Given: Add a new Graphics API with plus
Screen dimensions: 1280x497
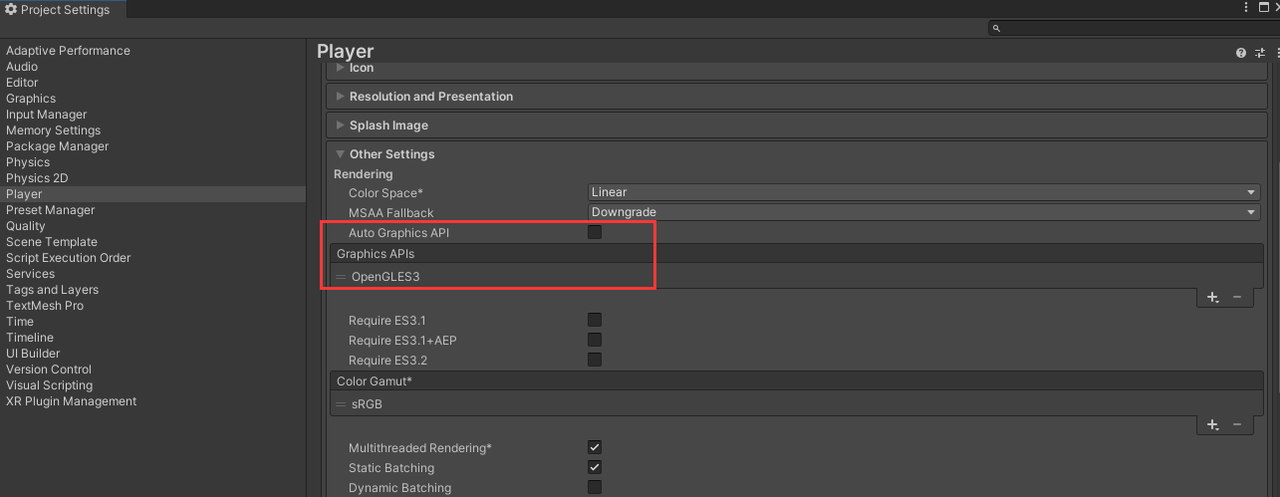Looking at the screenshot, I should click(1212, 298).
